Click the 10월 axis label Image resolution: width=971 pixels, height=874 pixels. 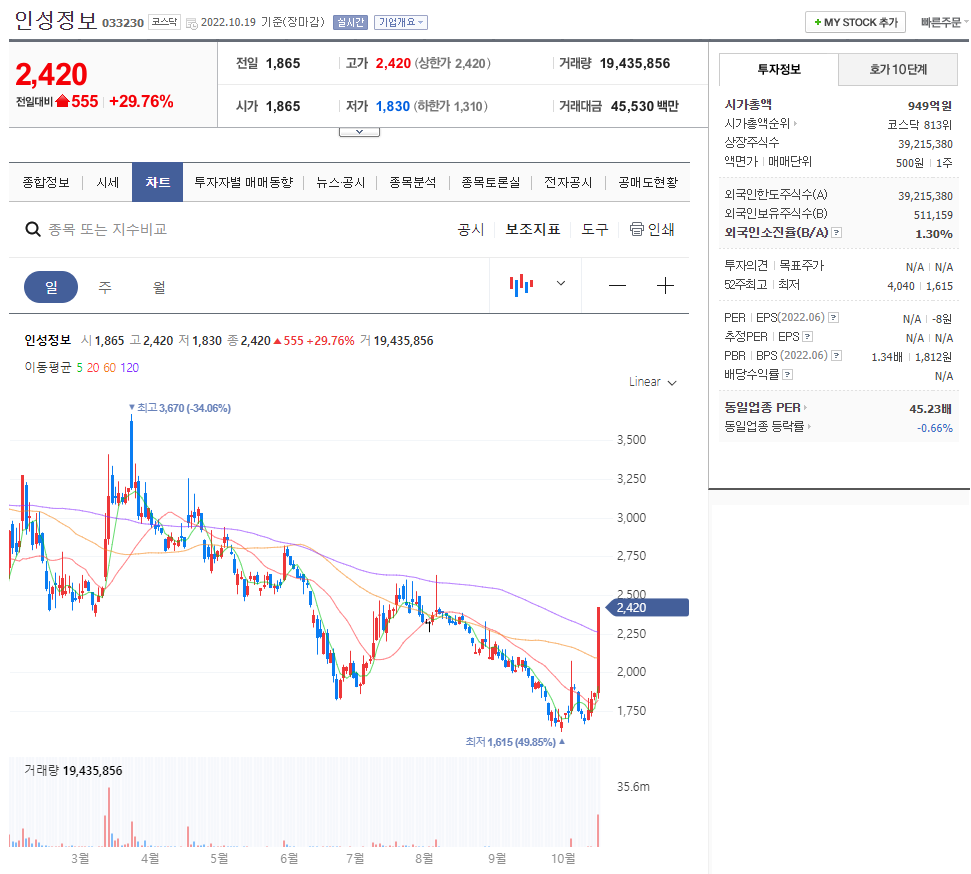coord(563,859)
